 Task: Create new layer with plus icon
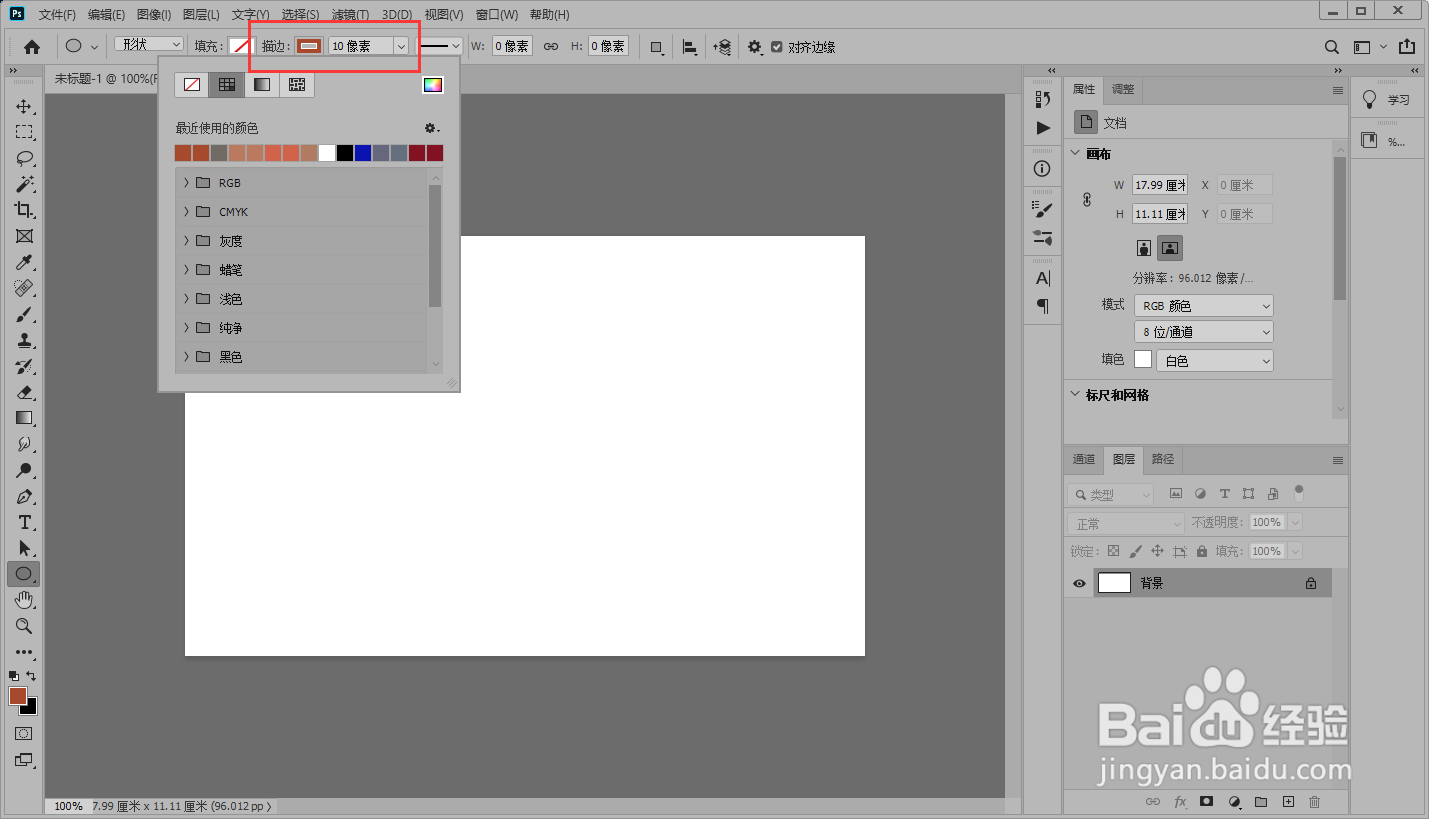(1288, 802)
